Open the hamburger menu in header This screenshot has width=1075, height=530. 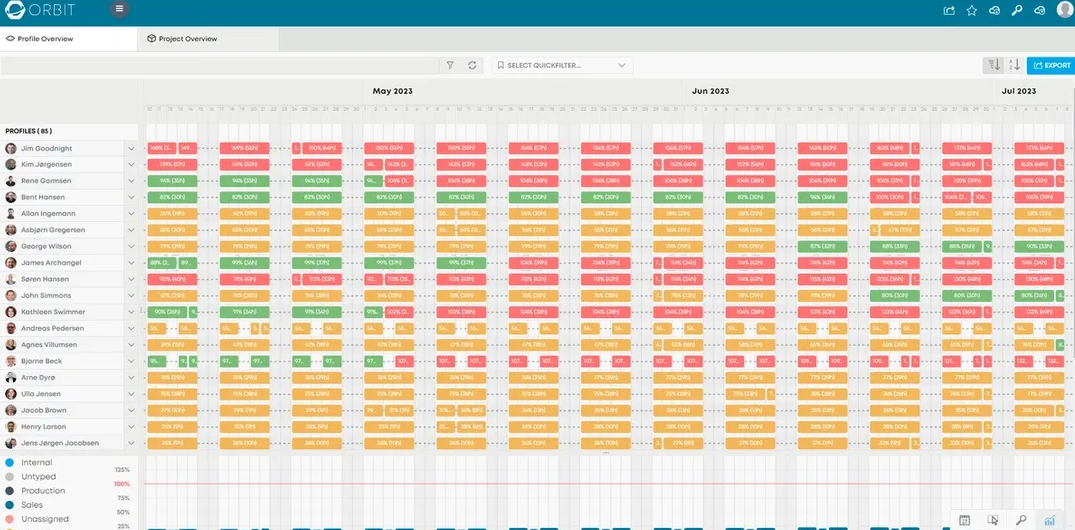point(119,9)
